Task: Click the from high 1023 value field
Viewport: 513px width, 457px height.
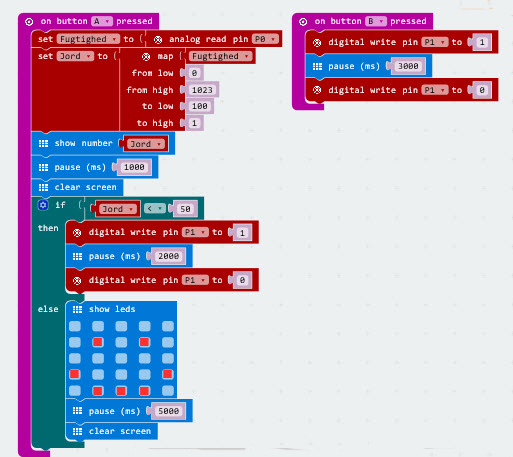Action: 202,90
